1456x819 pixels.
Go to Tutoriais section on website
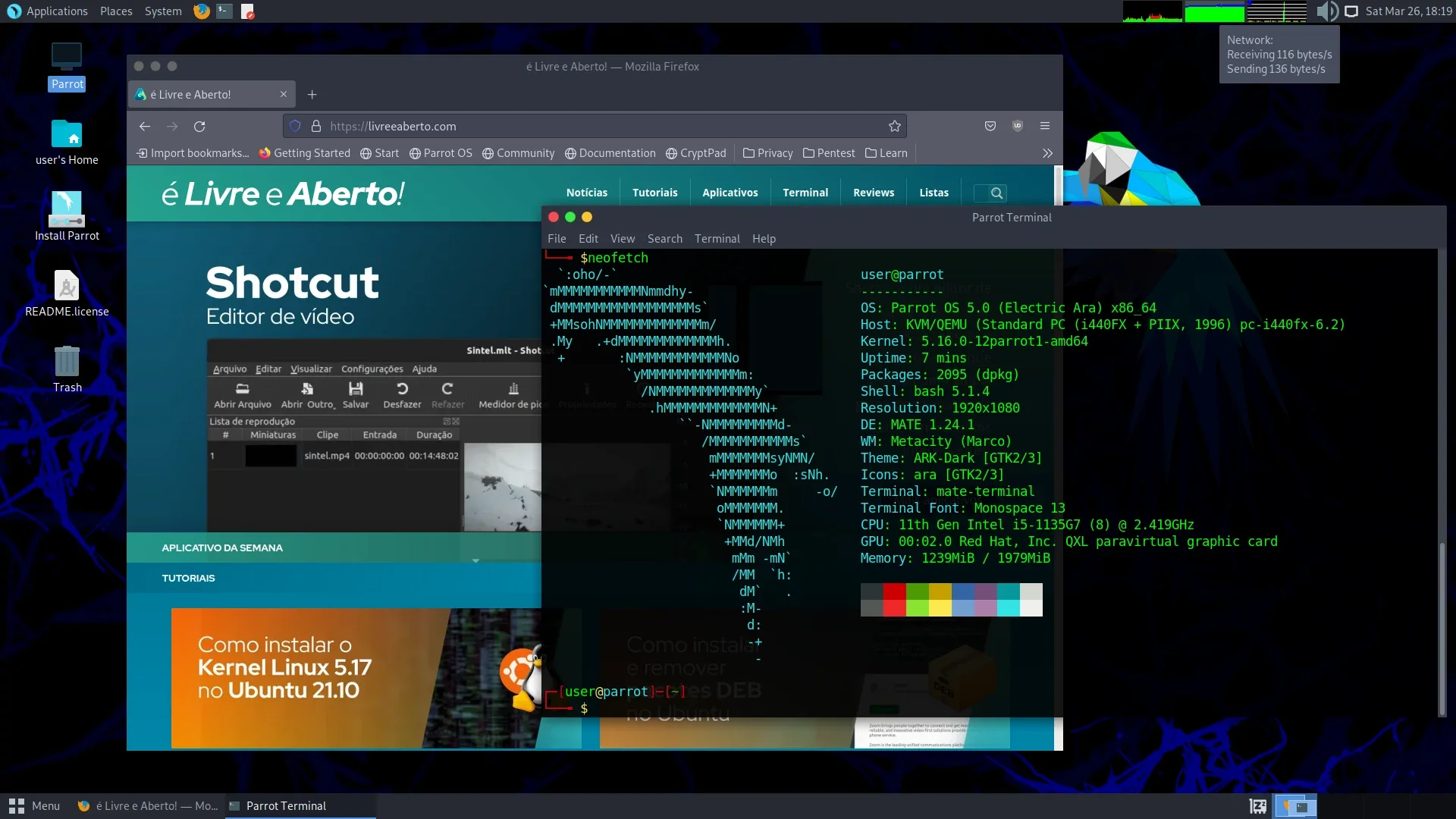654,193
